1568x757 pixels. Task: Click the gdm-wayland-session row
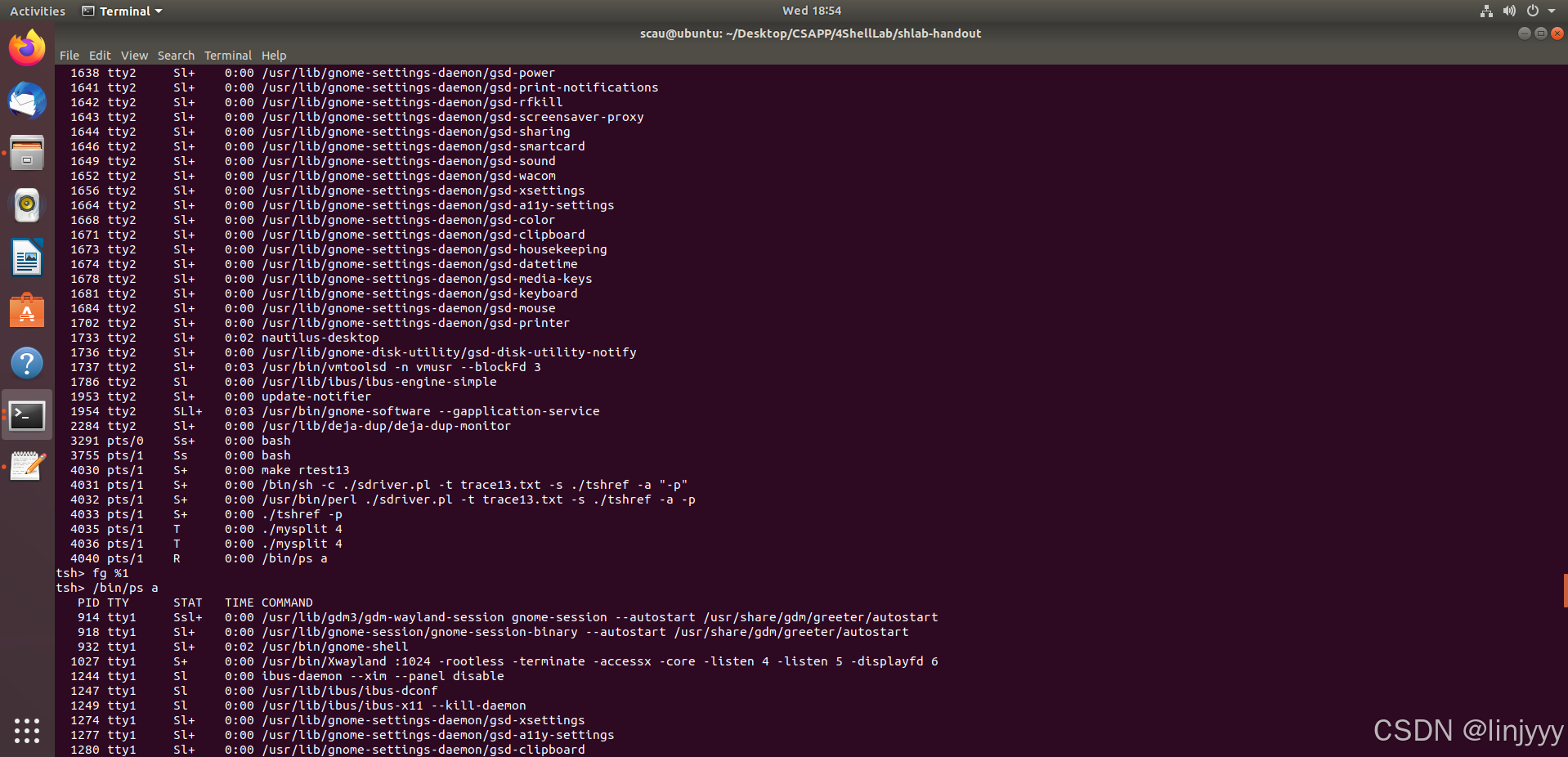508,617
